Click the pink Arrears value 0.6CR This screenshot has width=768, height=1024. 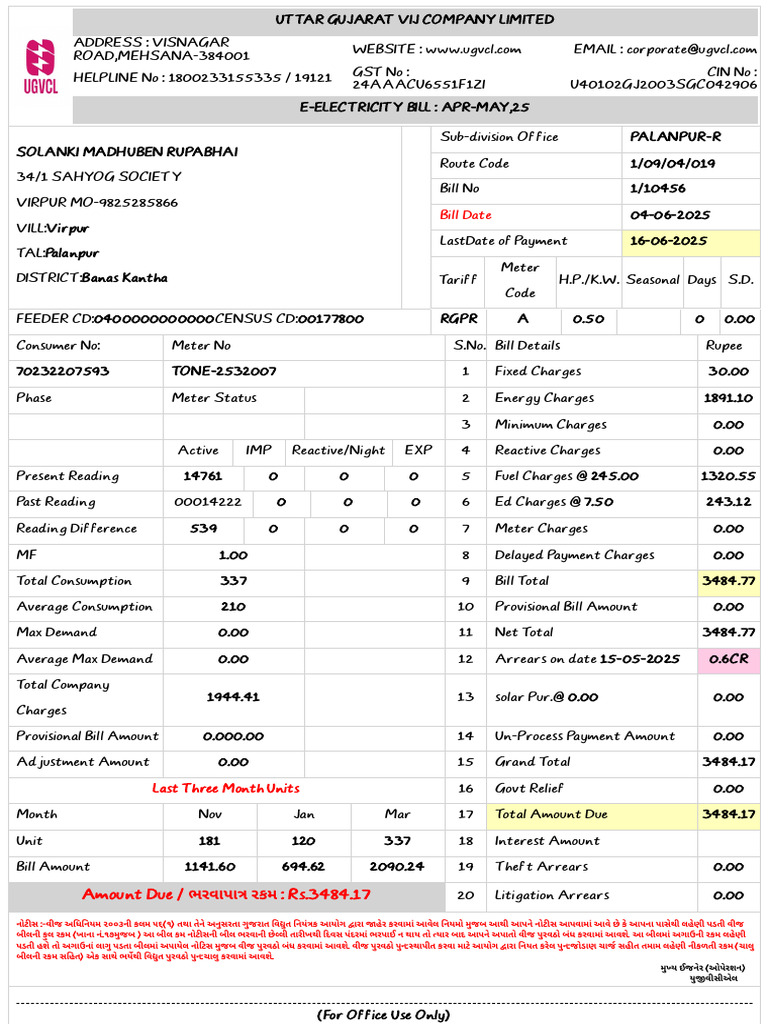pos(729,659)
